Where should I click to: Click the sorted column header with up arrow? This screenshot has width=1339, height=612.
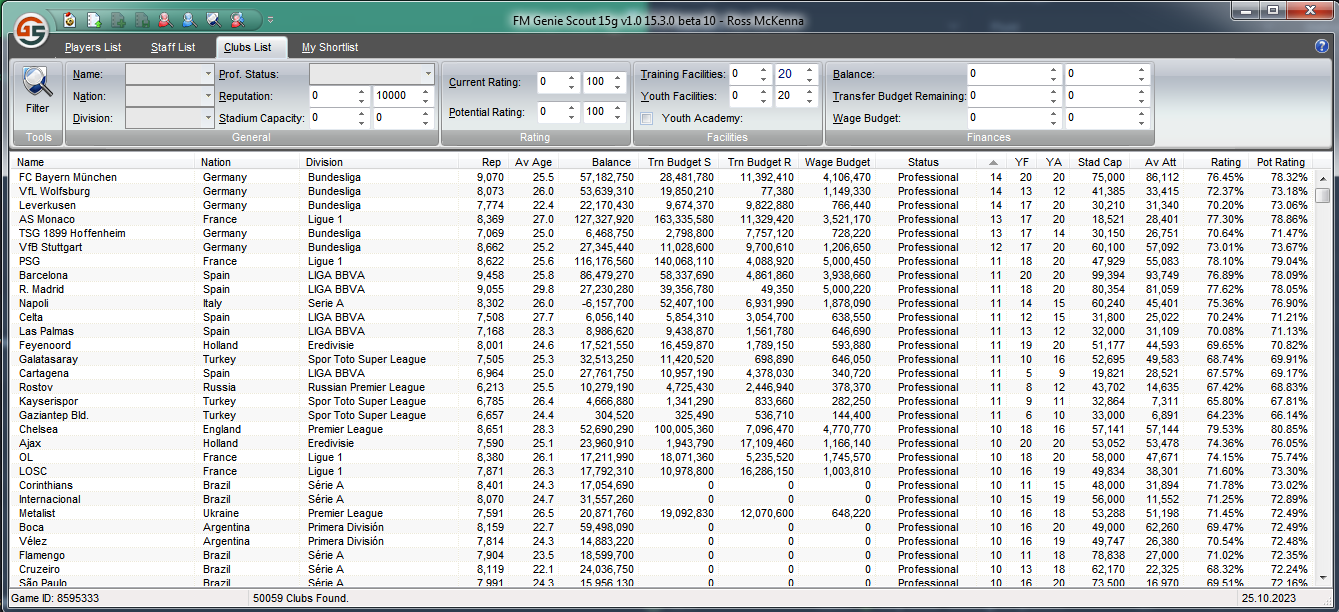click(993, 162)
